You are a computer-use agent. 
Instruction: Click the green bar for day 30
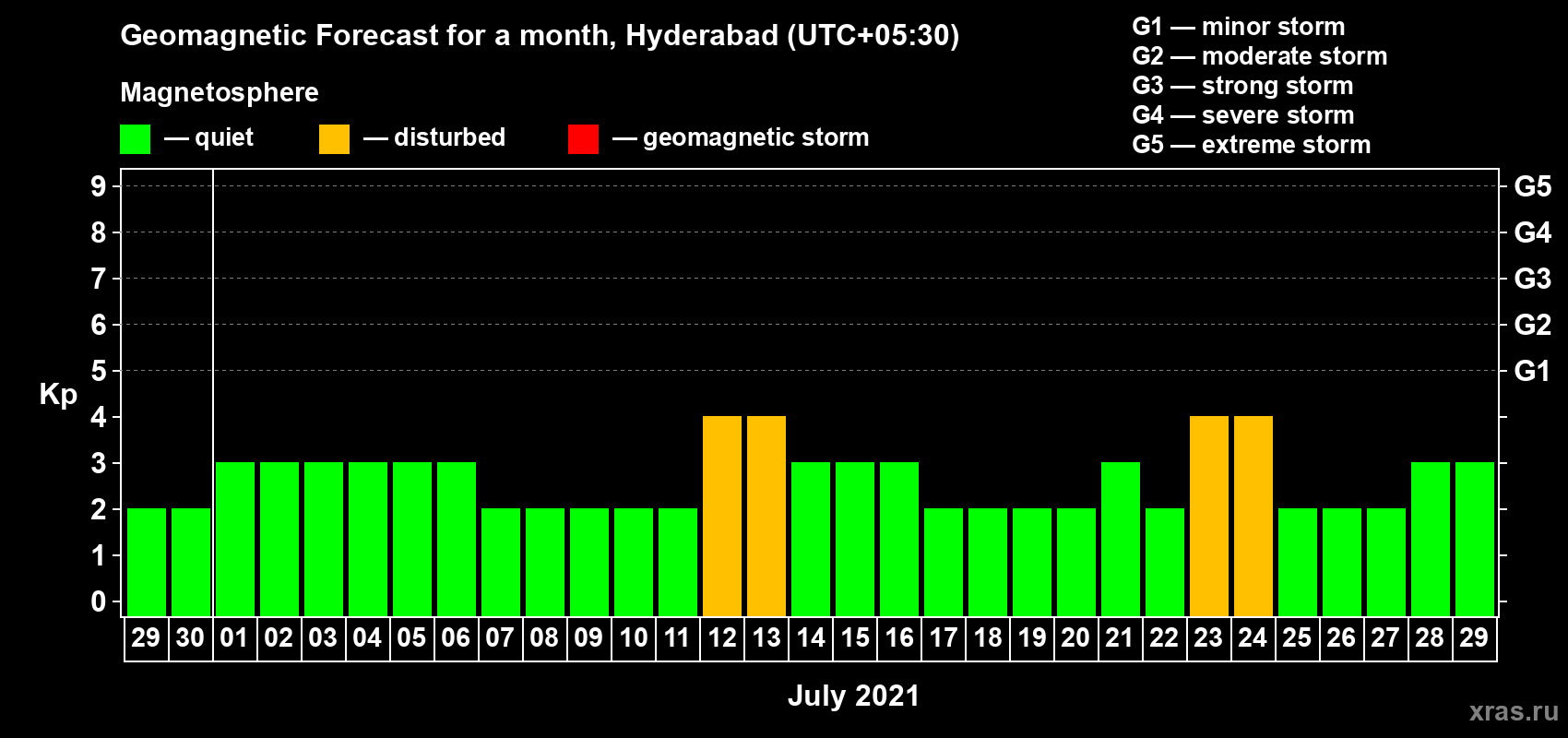pyautogui.click(x=191, y=562)
